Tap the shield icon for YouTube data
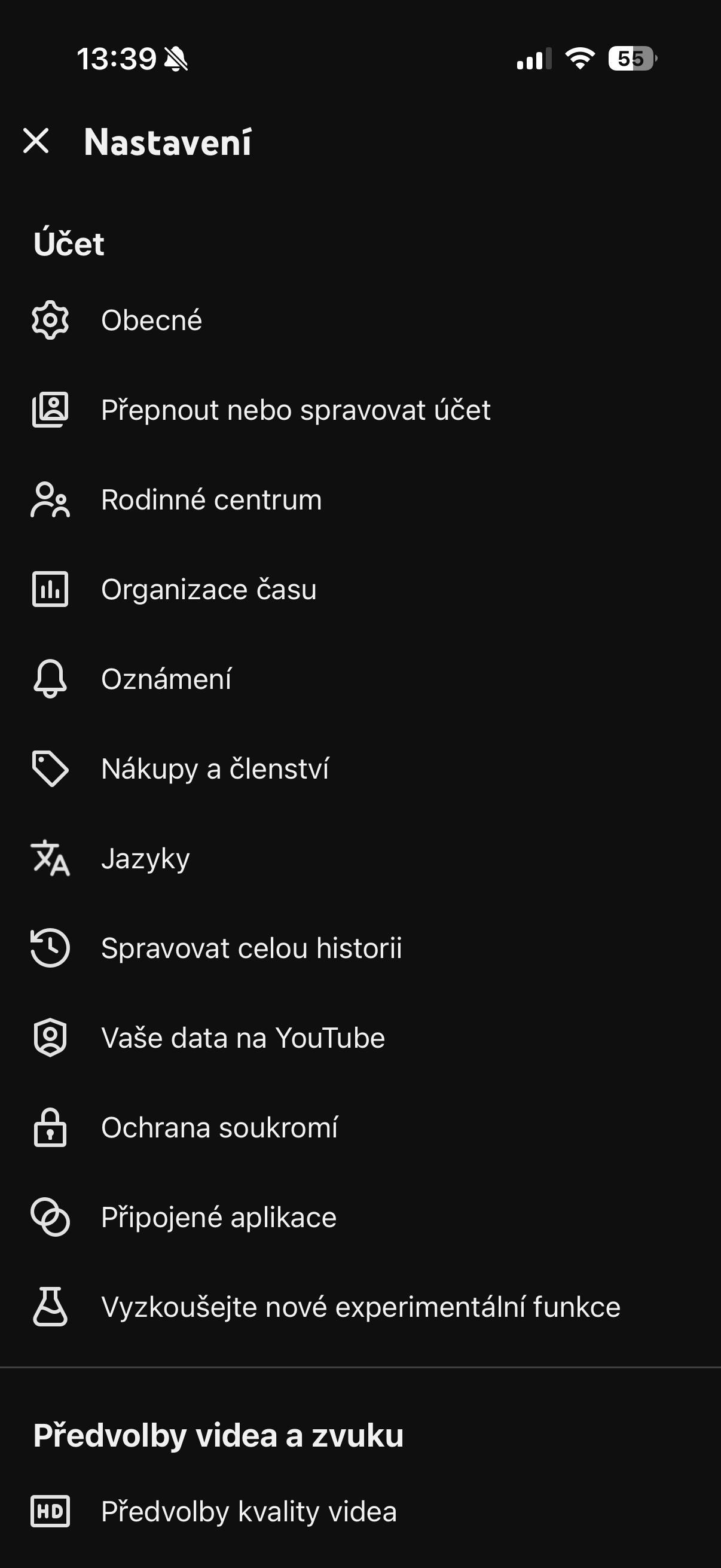This screenshot has width=721, height=1568. tap(50, 1037)
